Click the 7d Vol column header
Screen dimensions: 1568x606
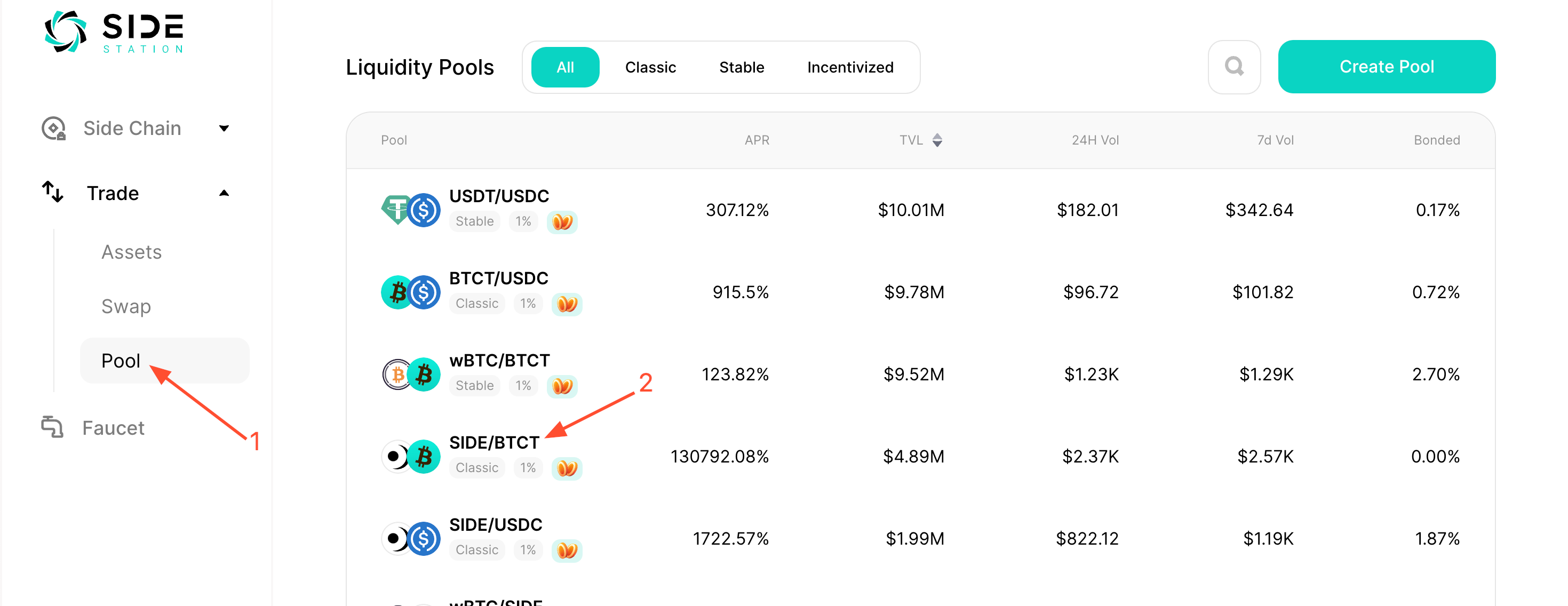1275,140
